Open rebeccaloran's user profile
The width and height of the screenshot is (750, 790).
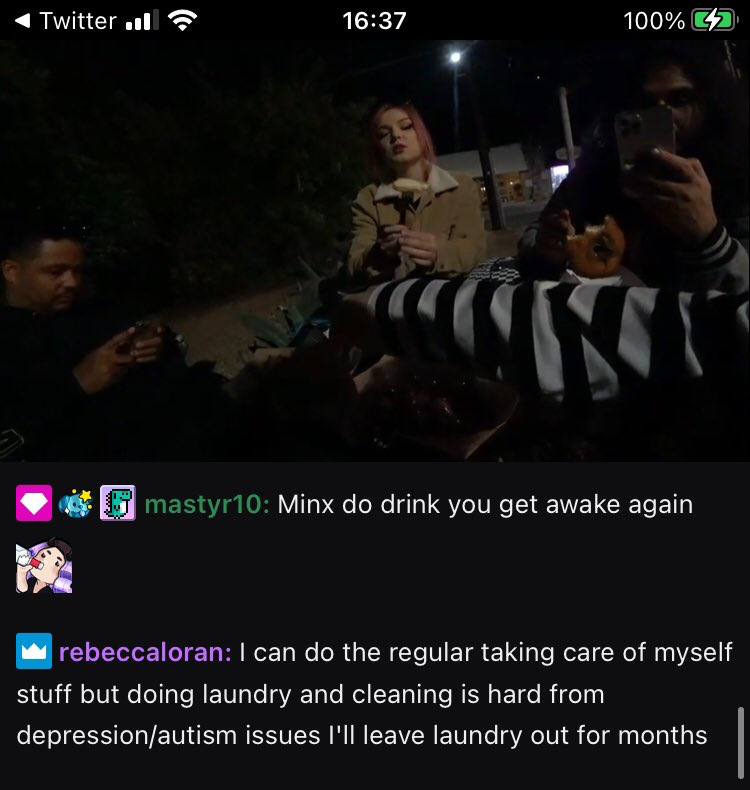(x=145, y=652)
